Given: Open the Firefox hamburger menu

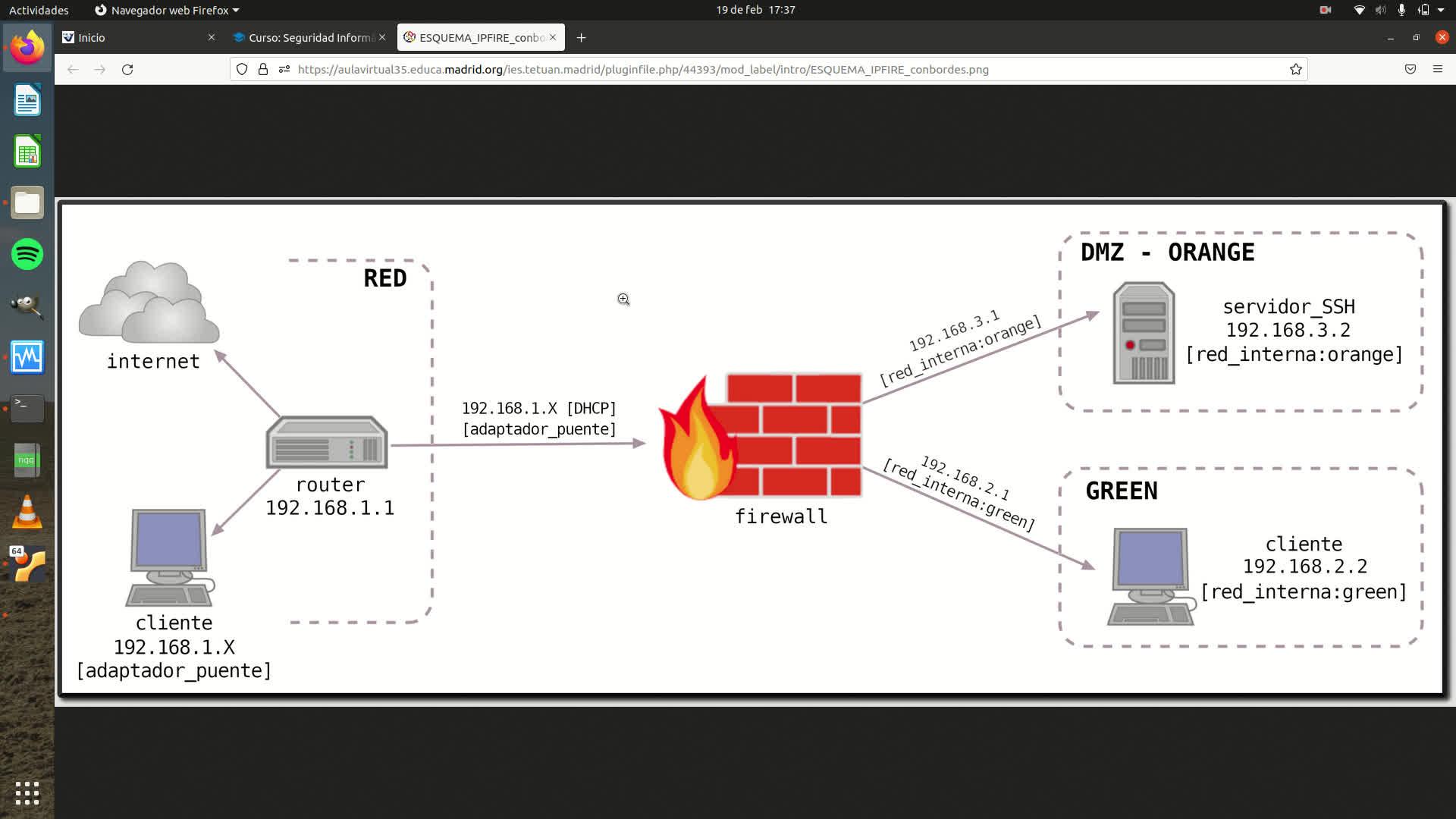Looking at the screenshot, I should tap(1437, 69).
